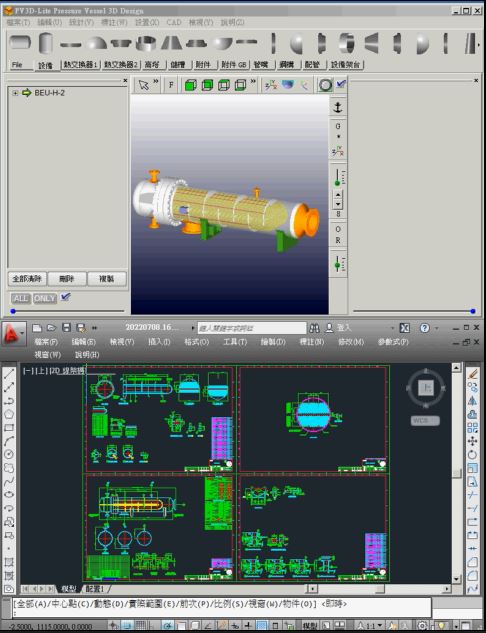Viewport: 486px width, 633px height.
Task: Click the 全部清除 button
Action: click(27, 279)
